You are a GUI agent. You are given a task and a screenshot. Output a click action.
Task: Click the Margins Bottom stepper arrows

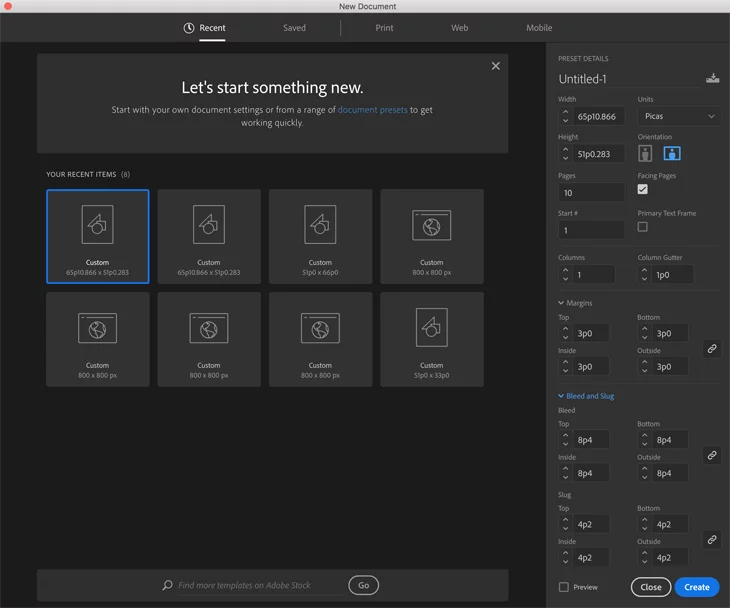coord(644,333)
